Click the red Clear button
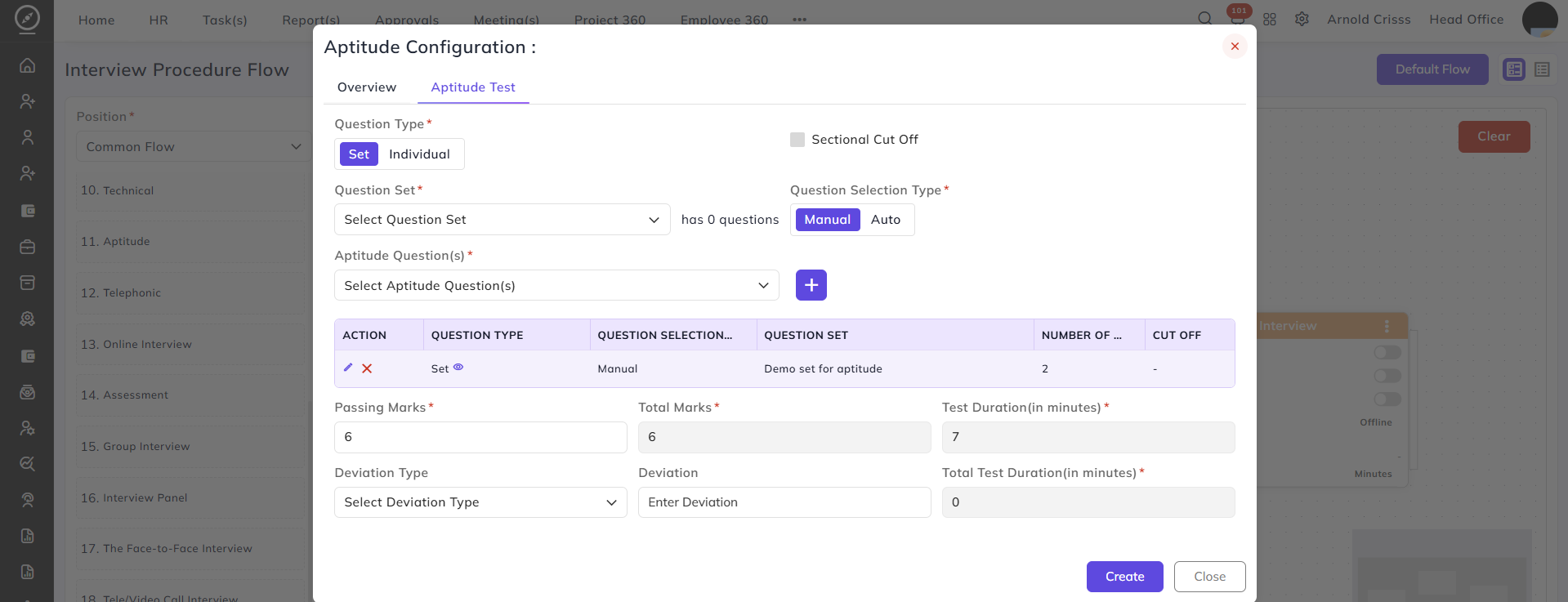The height and width of the screenshot is (602, 1568). click(x=1494, y=136)
